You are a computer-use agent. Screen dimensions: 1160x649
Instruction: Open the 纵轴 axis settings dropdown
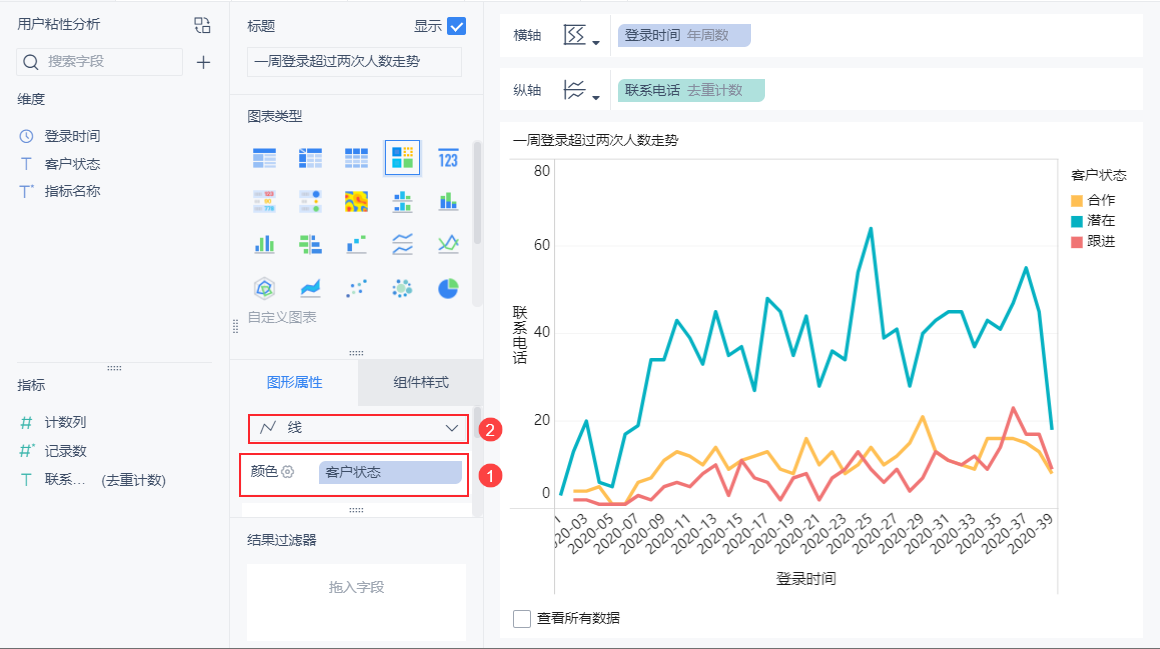581,90
